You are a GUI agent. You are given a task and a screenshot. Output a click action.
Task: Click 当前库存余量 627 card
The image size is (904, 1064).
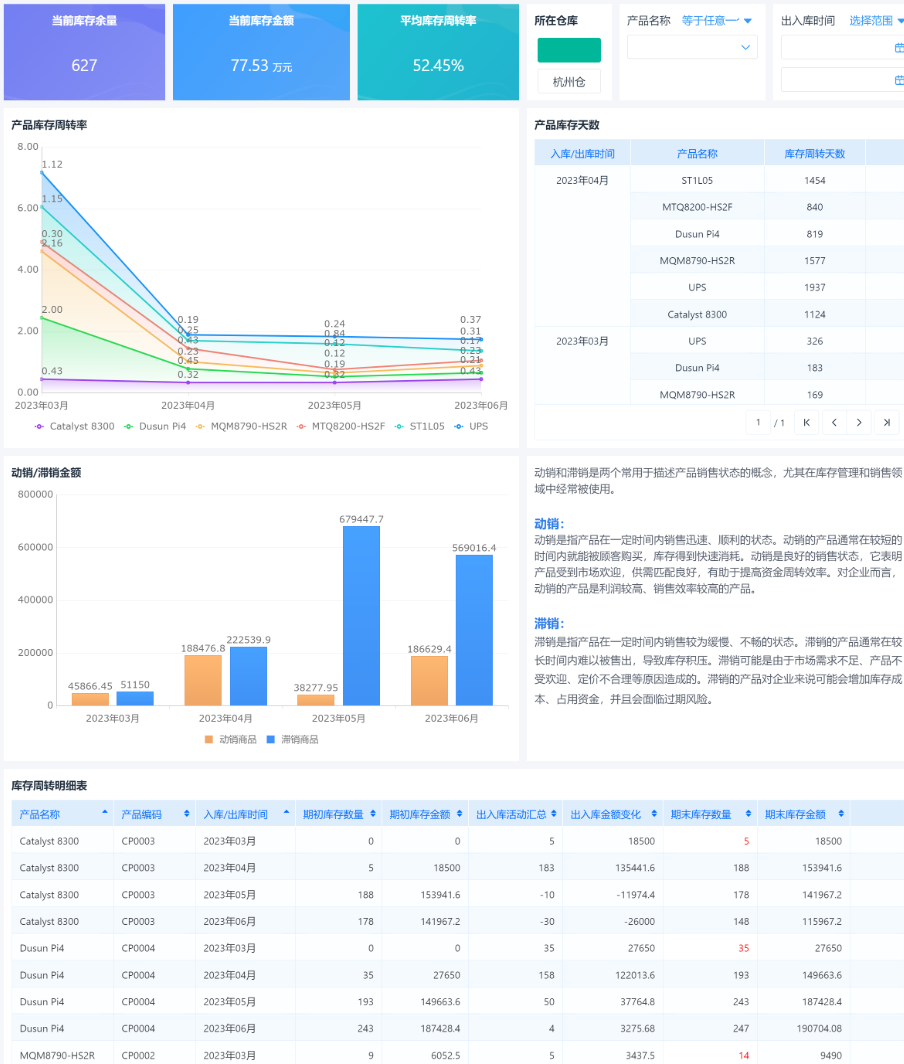[x=84, y=52]
